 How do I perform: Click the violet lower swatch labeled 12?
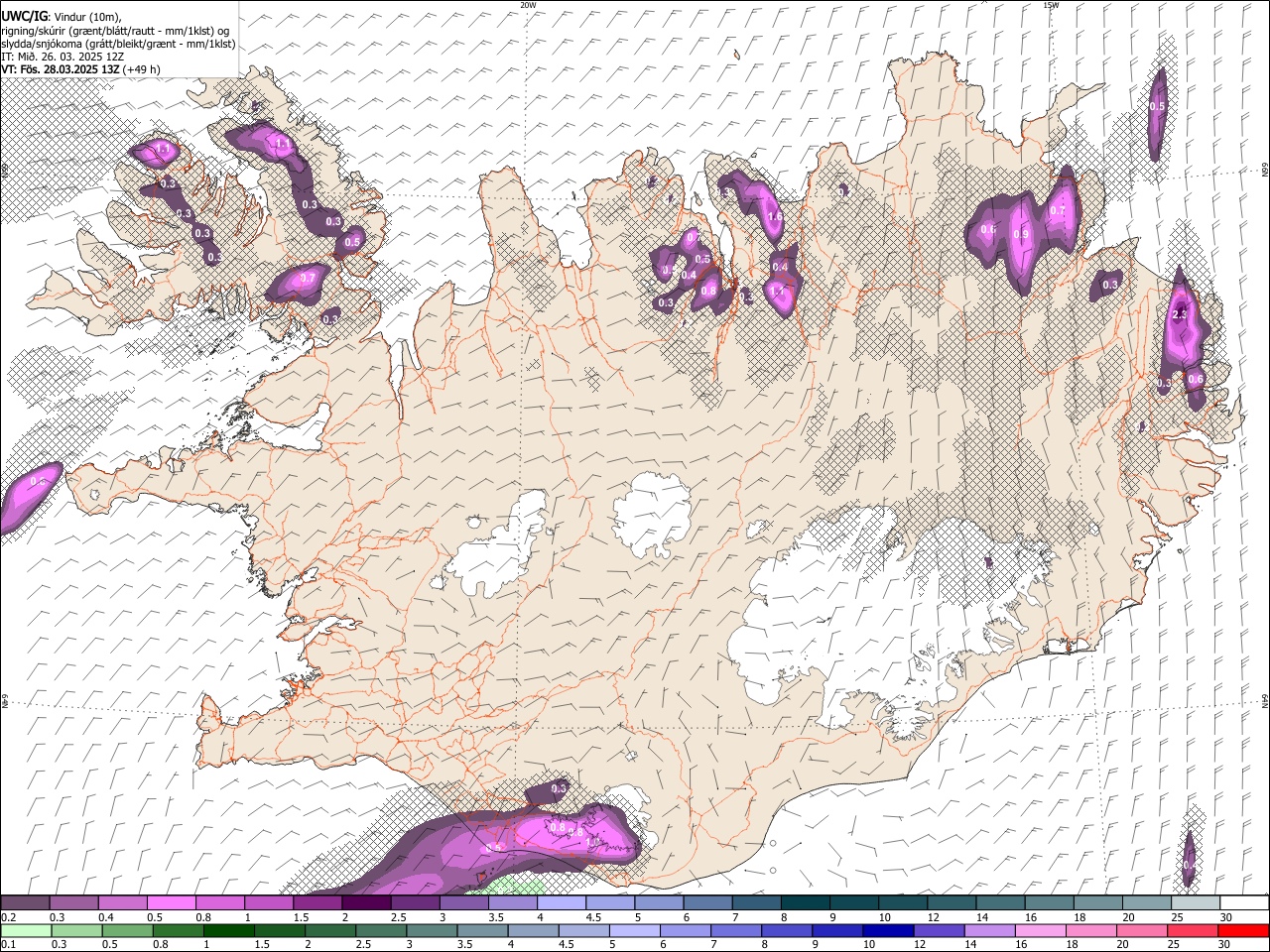(939, 930)
